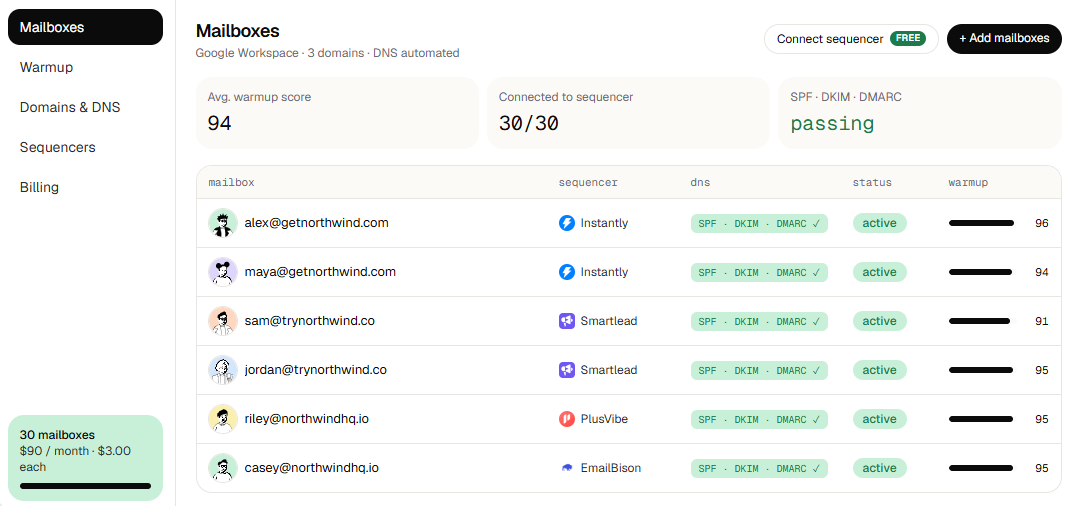Screen dimensions: 1072x506
Task: Click the warmup column header
Action: coord(968,183)
